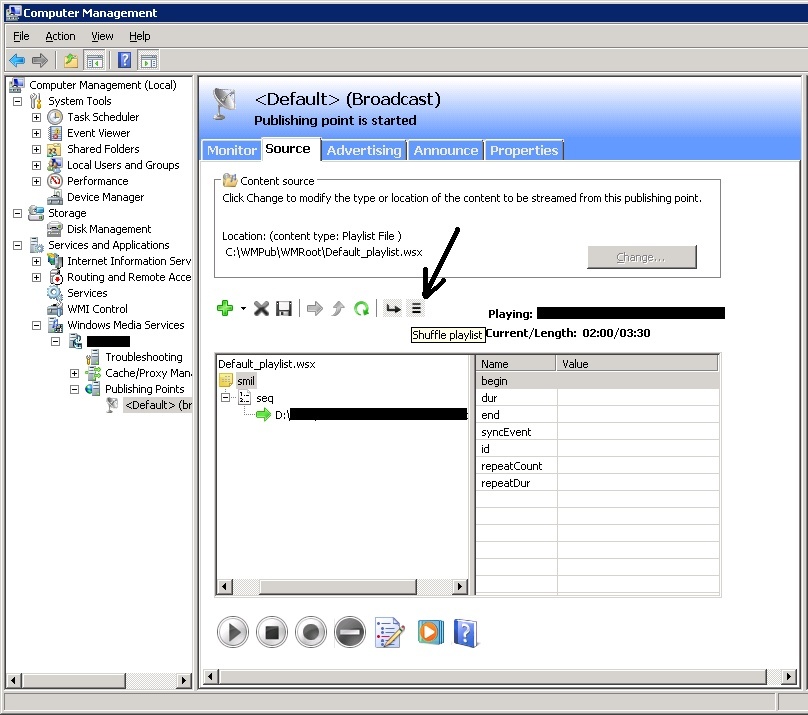This screenshot has width=808, height=715.
Task: Collapse Services and Applications node
Action: tap(18, 245)
